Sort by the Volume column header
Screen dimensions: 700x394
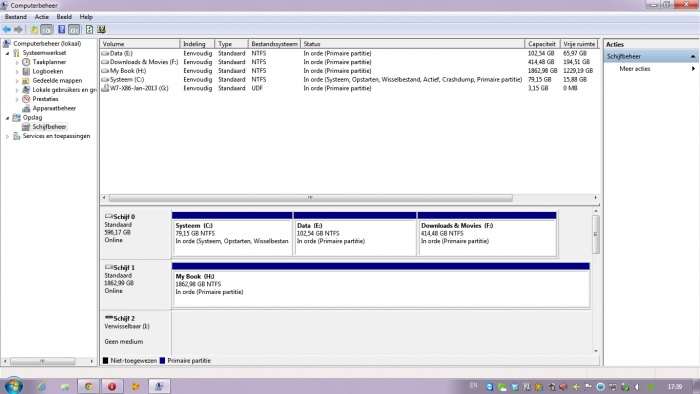[140, 44]
